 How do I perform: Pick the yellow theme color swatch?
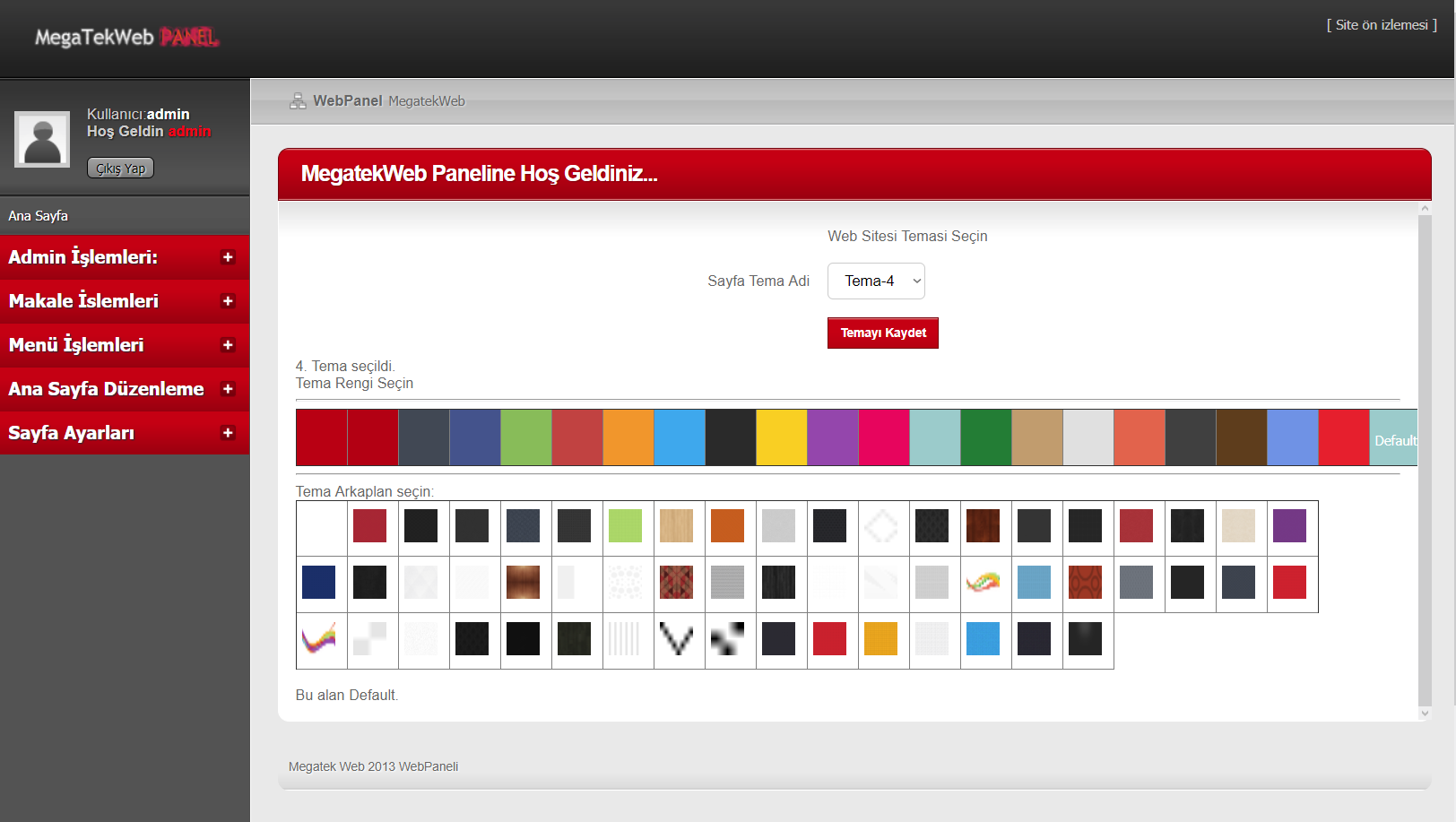pyautogui.click(x=781, y=437)
